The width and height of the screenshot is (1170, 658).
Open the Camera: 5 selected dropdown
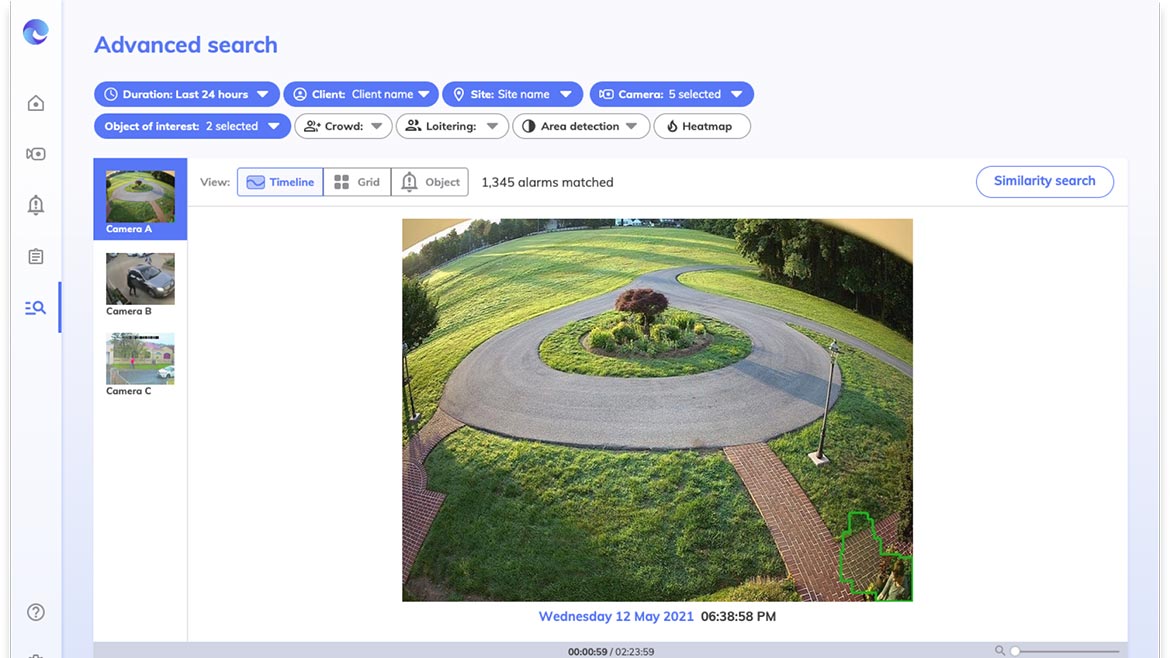[x=671, y=94]
